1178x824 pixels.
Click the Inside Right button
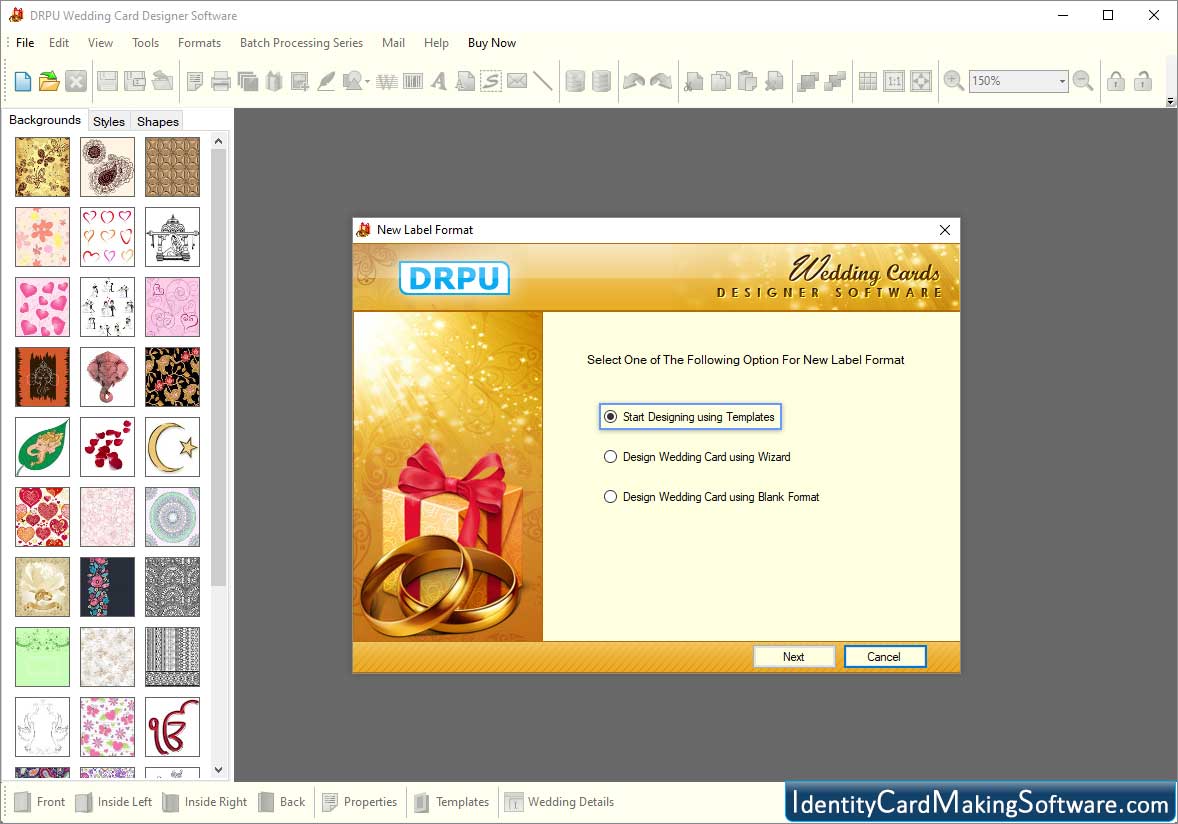(205, 801)
